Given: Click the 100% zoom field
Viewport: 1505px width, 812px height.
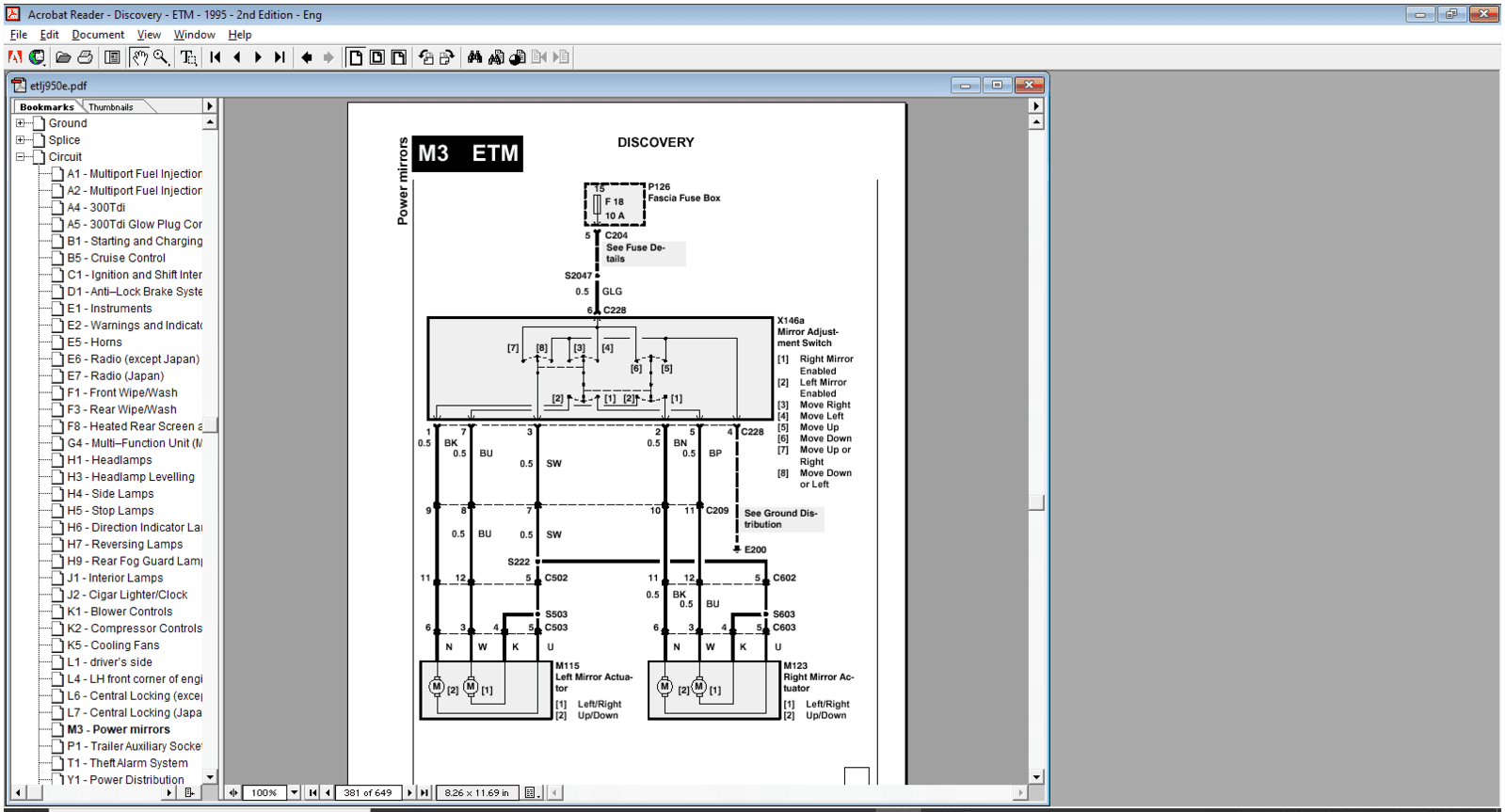Looking at the screenshot, I should click(x=264, y=792).
